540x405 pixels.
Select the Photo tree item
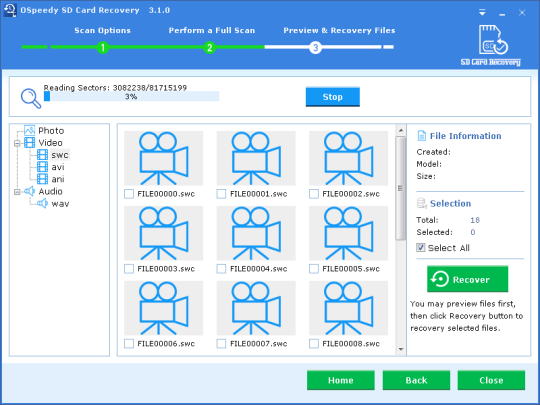click(51, 131)
